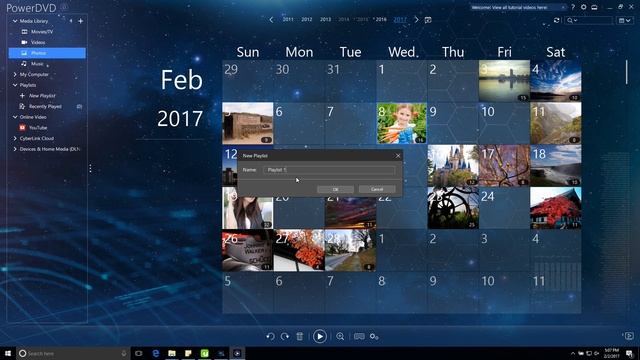640x360 pixels.
Task: Select Photos in Media Library
Action: pyautogui.click(x=47, y=53)
